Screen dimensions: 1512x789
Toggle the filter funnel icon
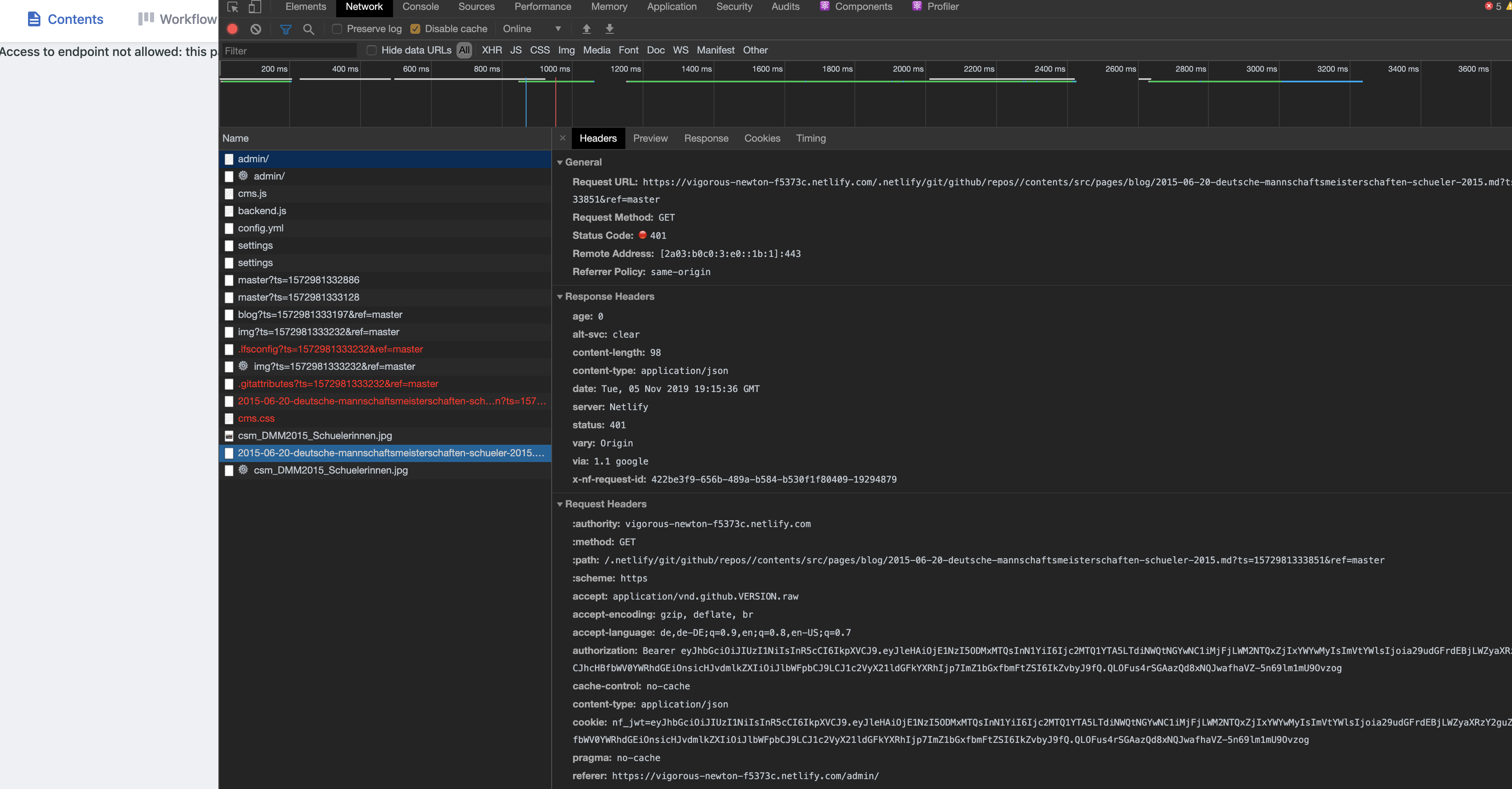286,29
